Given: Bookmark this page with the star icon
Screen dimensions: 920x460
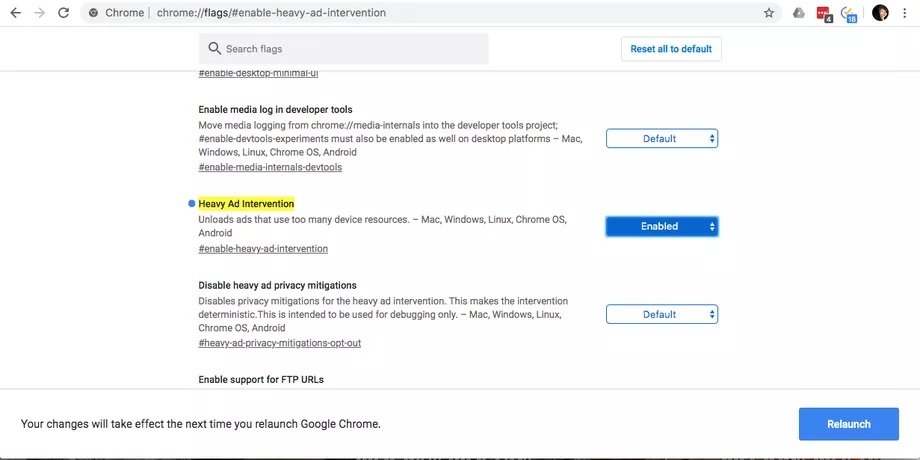Looking at the screenshot, I should click(x=769, y=13).
